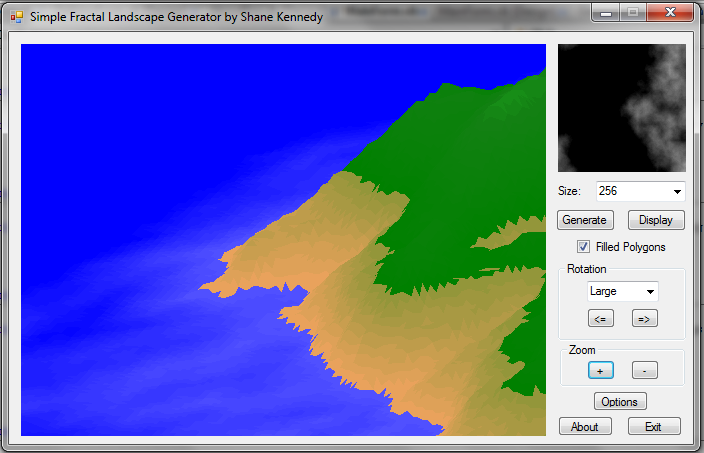Click the Size label text
704x453 pixels.
[569, 191]
